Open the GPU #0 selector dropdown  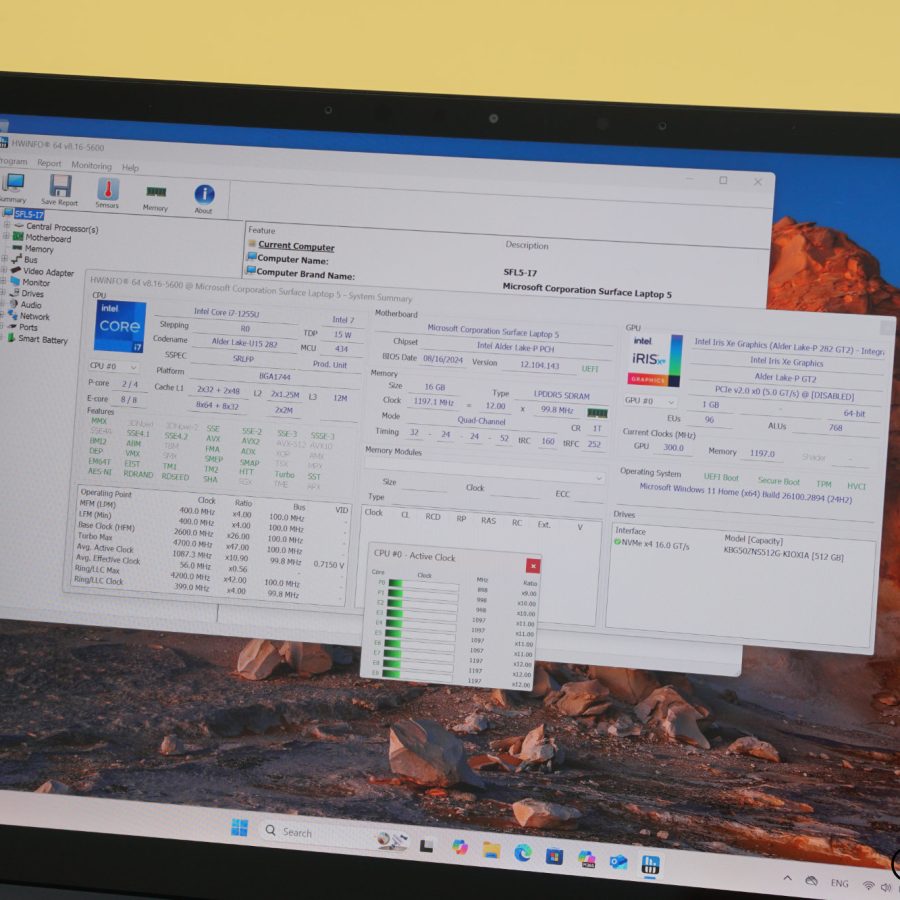point(650,401)
